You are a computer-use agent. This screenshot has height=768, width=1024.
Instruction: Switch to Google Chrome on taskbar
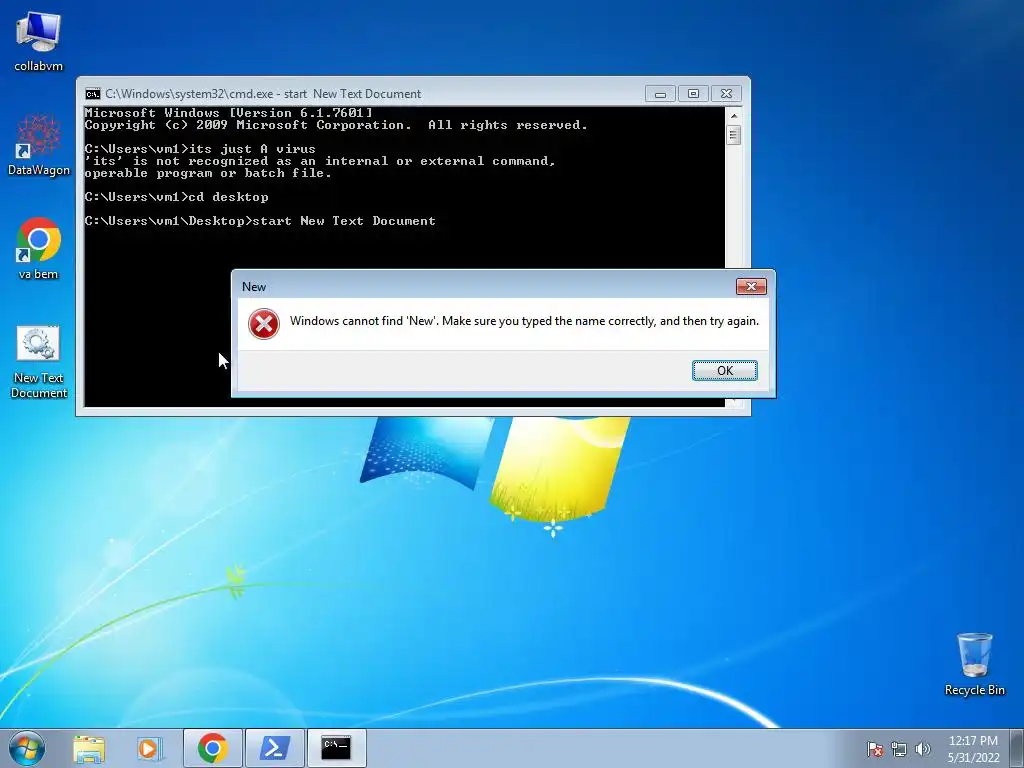click(212, 748)
